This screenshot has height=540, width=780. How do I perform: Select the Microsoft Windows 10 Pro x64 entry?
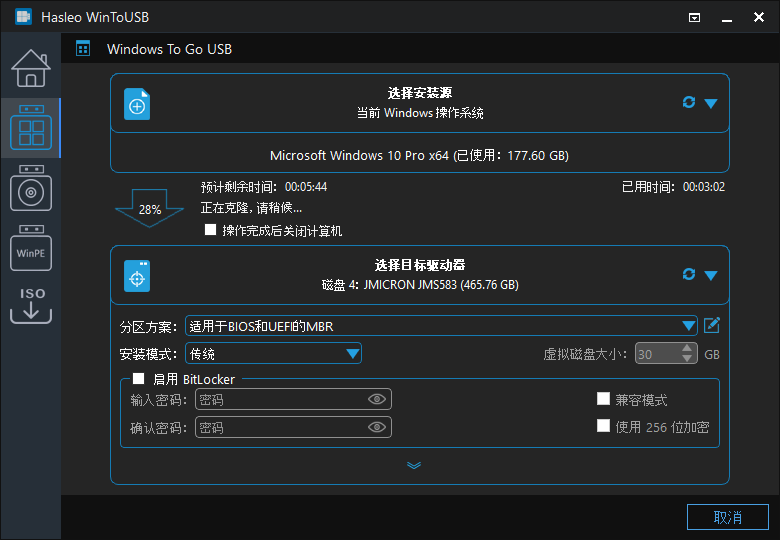coord(419,156)
